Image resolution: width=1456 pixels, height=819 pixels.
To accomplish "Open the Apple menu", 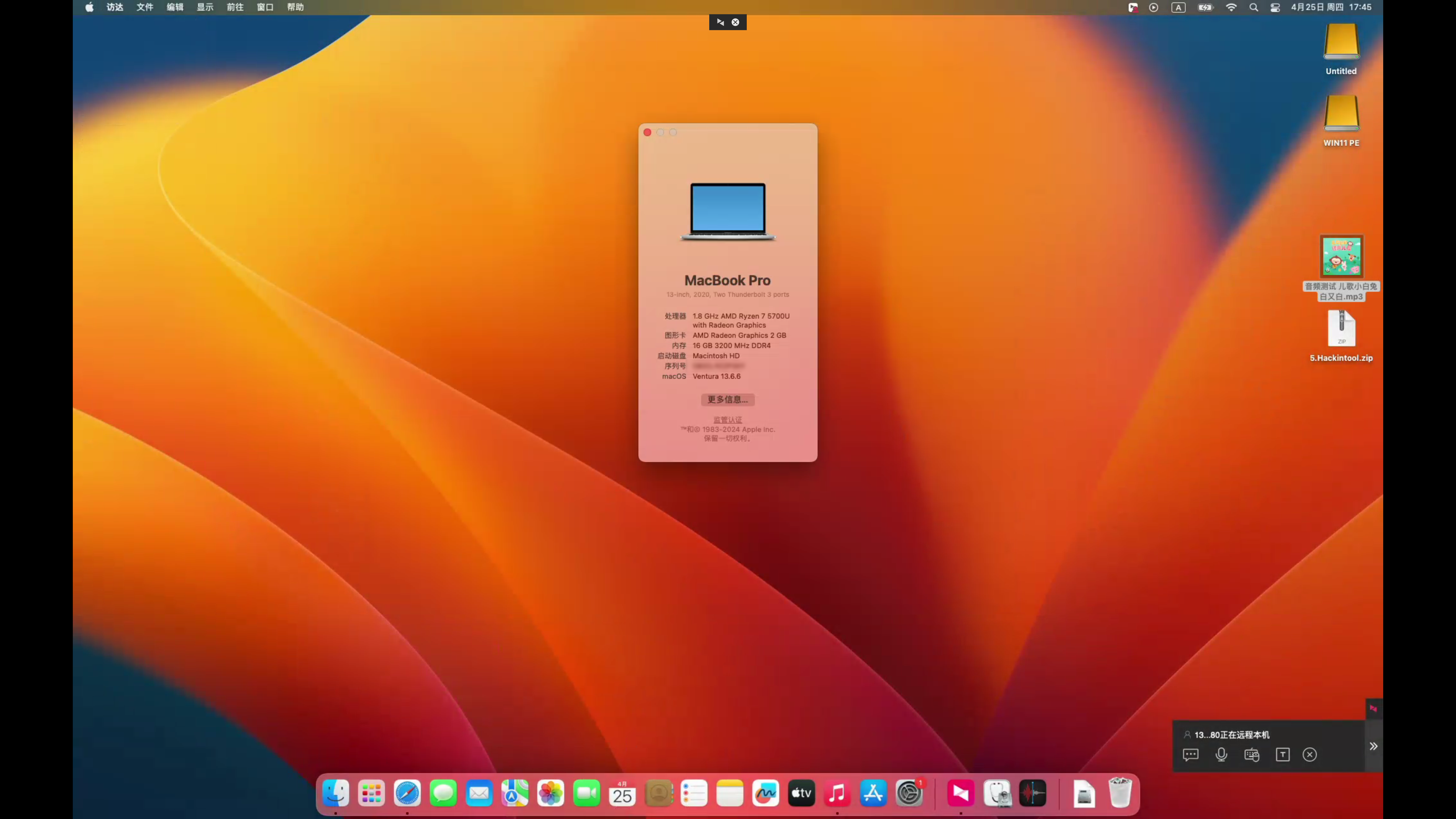I will 89,7.
